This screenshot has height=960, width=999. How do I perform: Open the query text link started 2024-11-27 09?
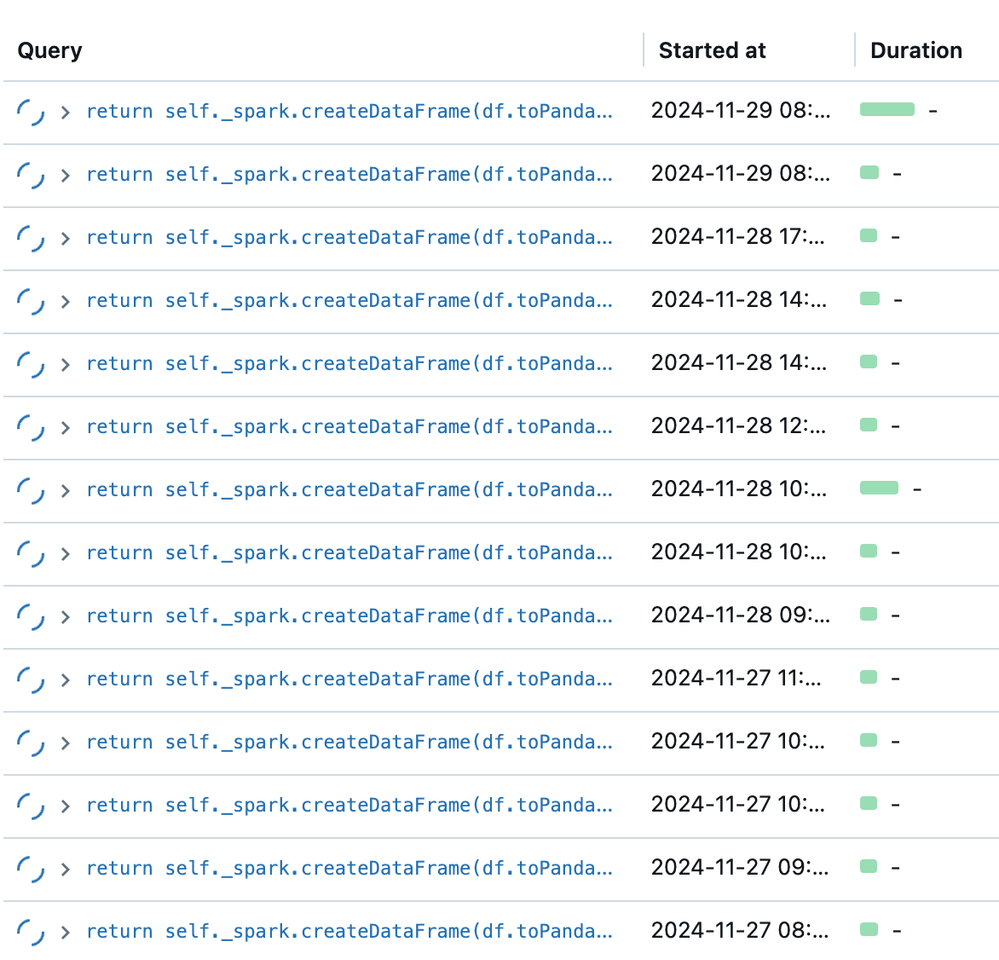(349, 868)
